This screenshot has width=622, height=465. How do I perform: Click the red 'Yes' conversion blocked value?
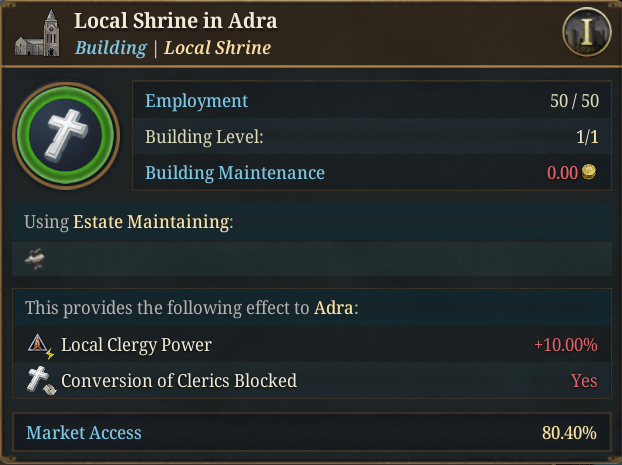click(583, 380)
